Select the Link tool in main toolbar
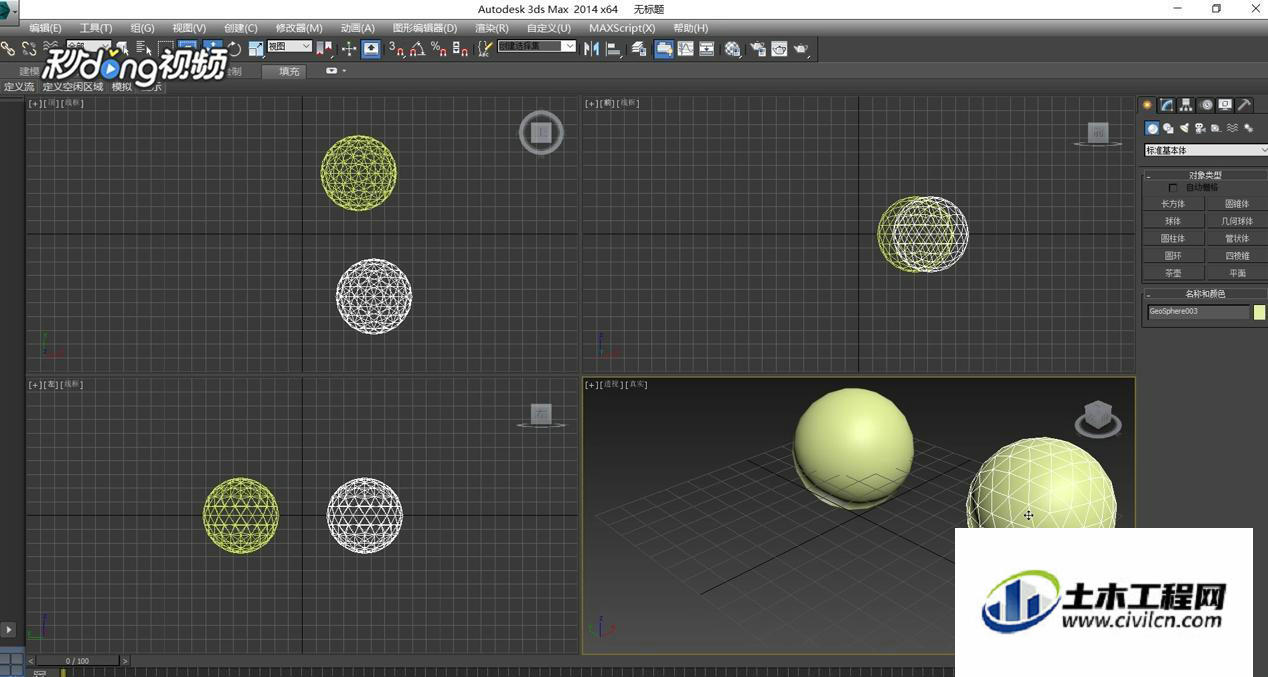 tap(7, 48)
